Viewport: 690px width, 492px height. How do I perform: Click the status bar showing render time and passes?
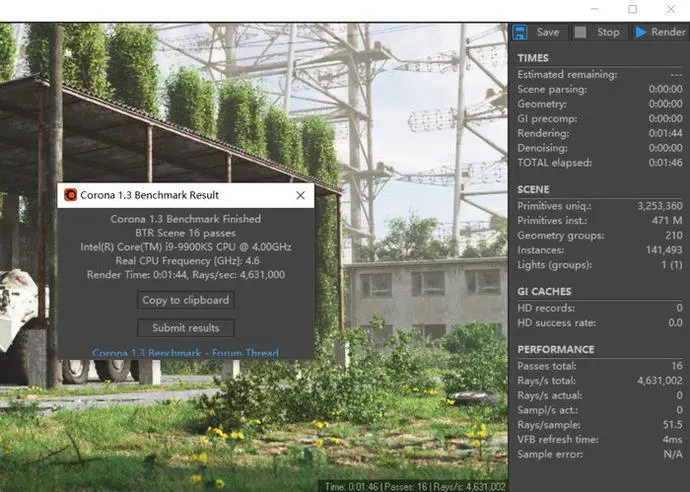coord(415,487)
